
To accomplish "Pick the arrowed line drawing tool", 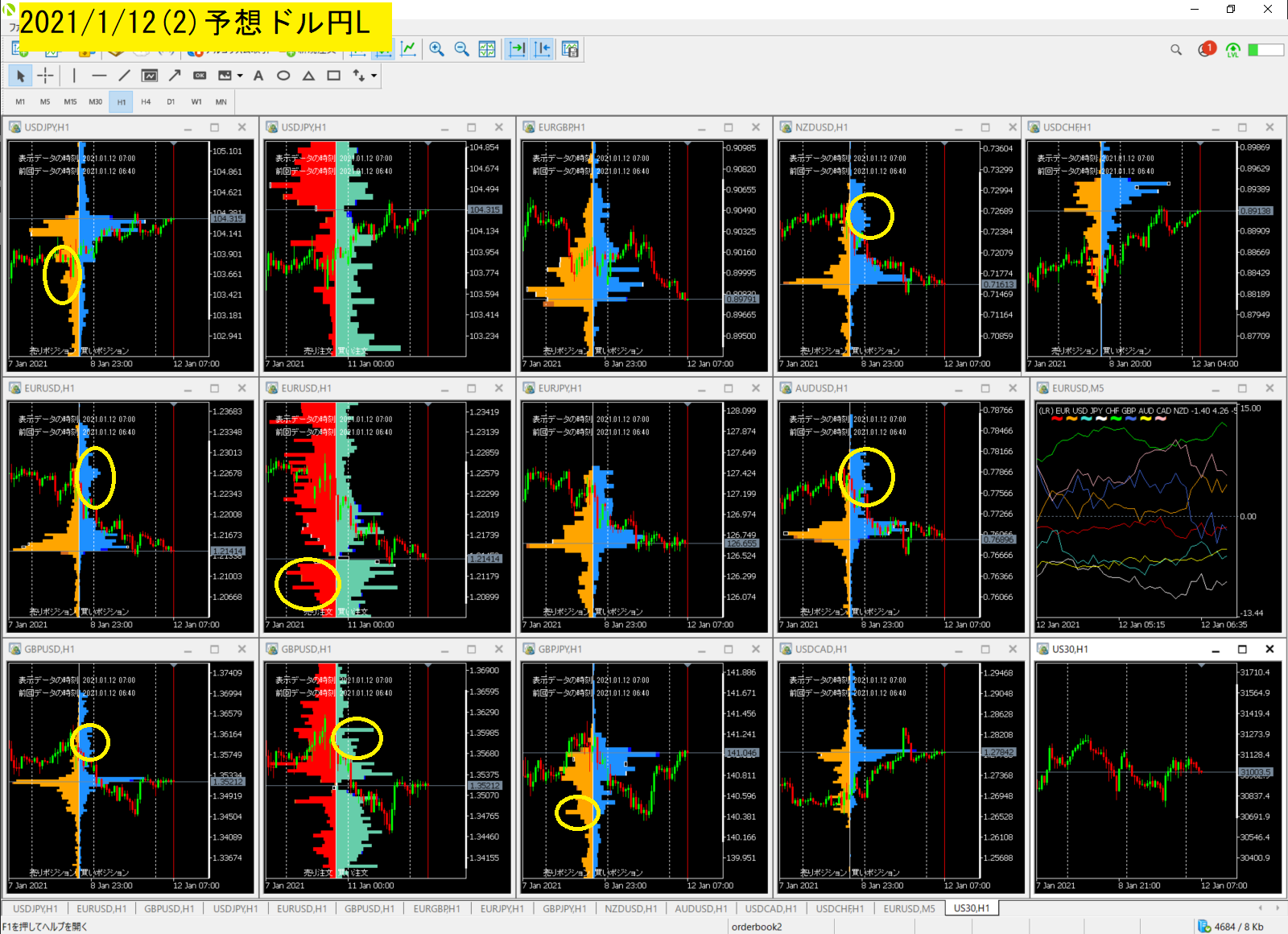I will (x=175, y=76).
